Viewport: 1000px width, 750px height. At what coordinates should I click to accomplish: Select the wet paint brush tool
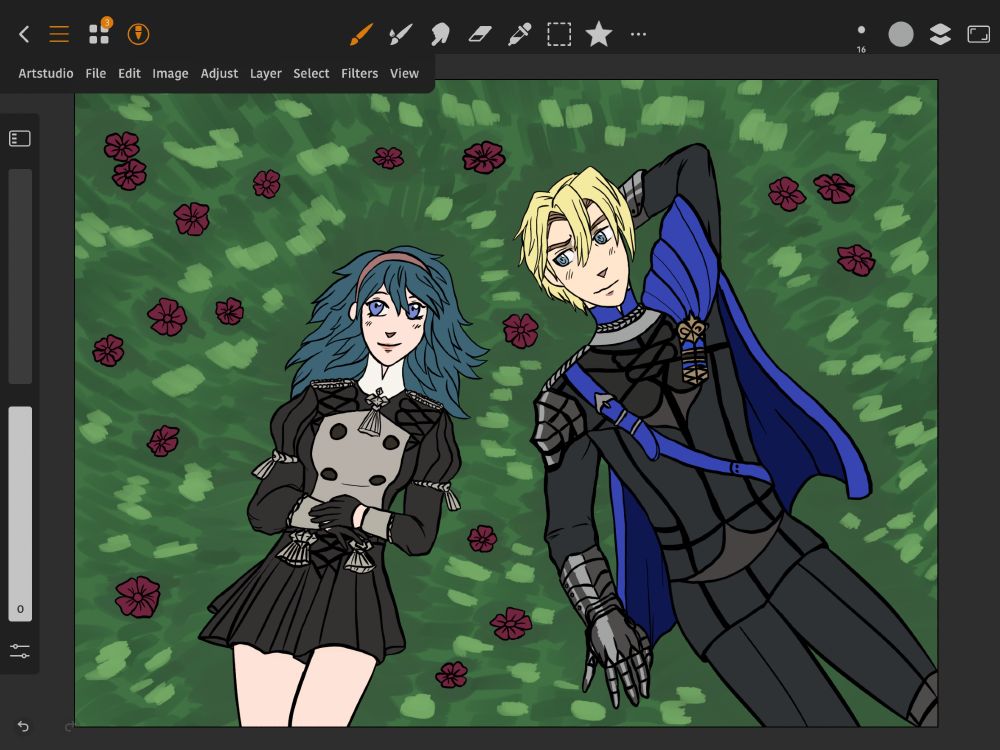tap(400, 35)
